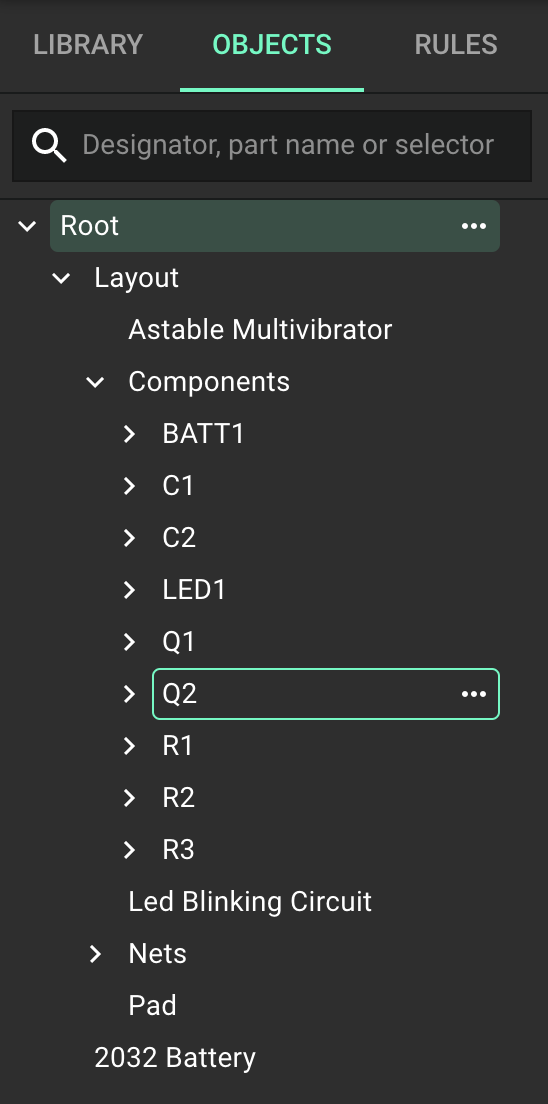The height and width of the screenshot is (1104, 548).
Task: Collapse the Layout node chevron
Action: [x=61, y=278]
